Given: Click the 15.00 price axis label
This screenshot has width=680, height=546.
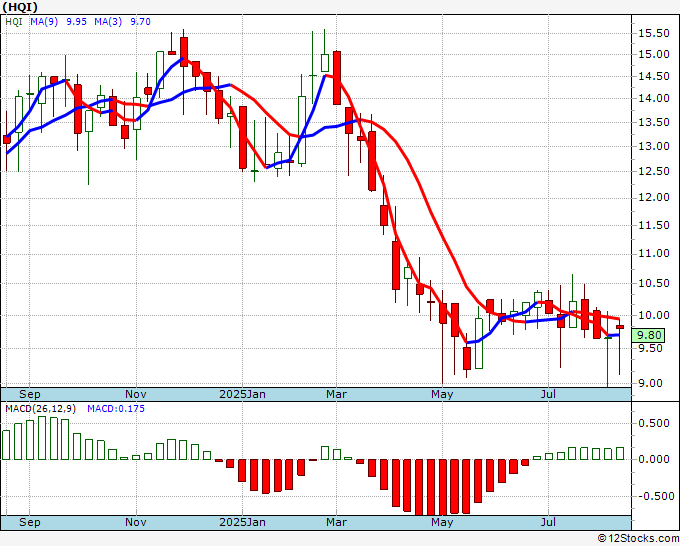Looking at the screenshot, I should pos(654,55).
